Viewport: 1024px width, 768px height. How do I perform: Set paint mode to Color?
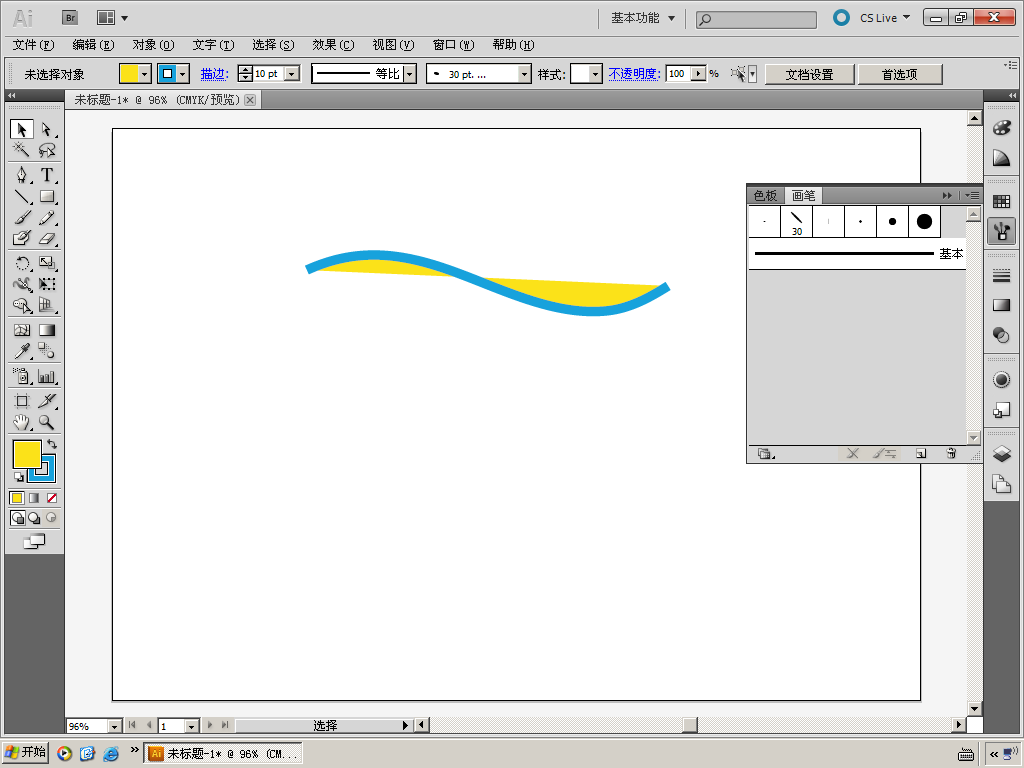pos(17,498)
